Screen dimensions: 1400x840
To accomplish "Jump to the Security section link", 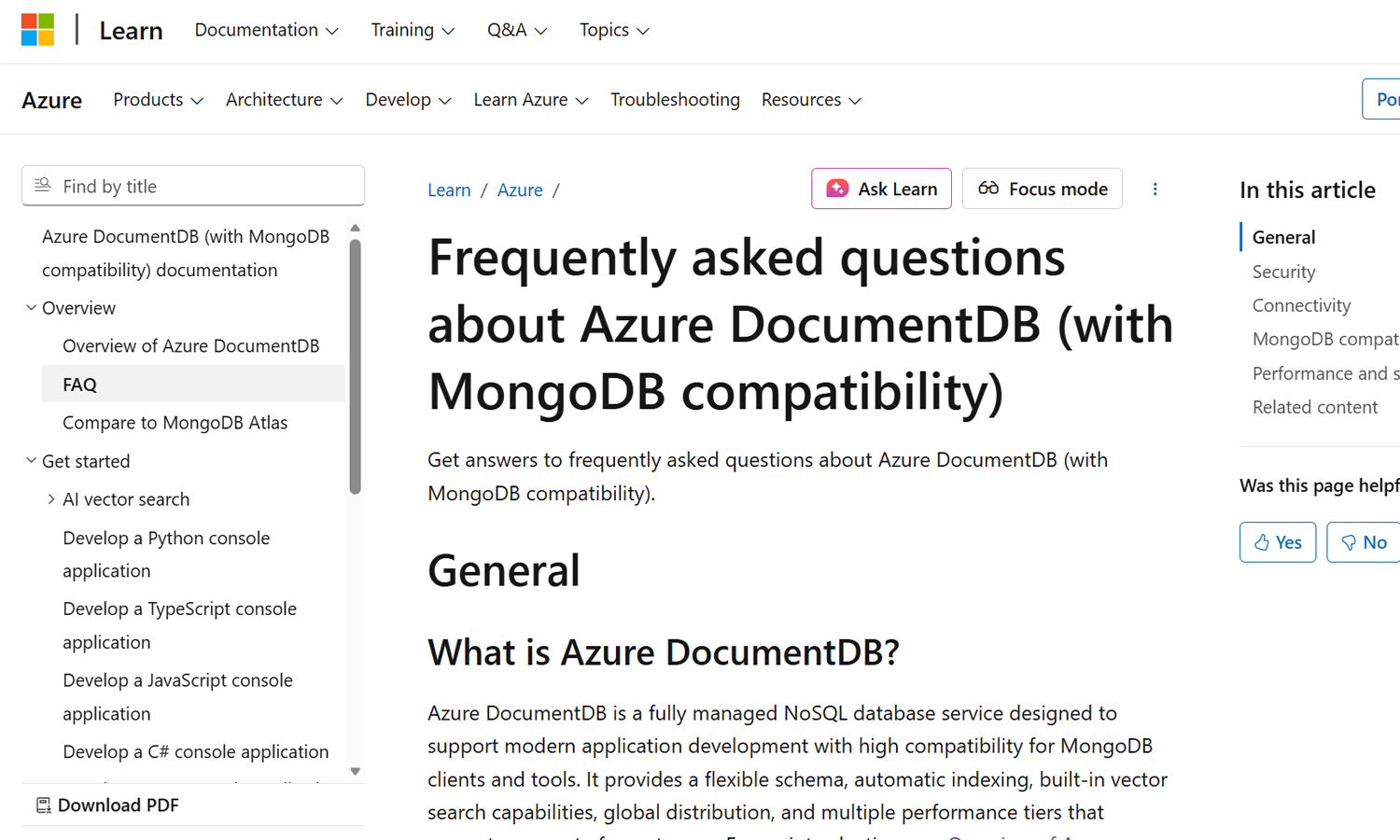I will coord(1283,272).
